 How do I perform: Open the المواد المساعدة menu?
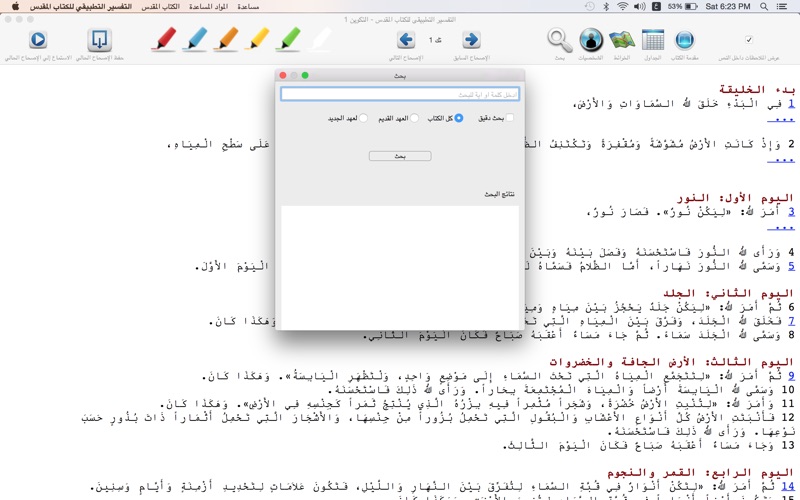coord(208,7)
